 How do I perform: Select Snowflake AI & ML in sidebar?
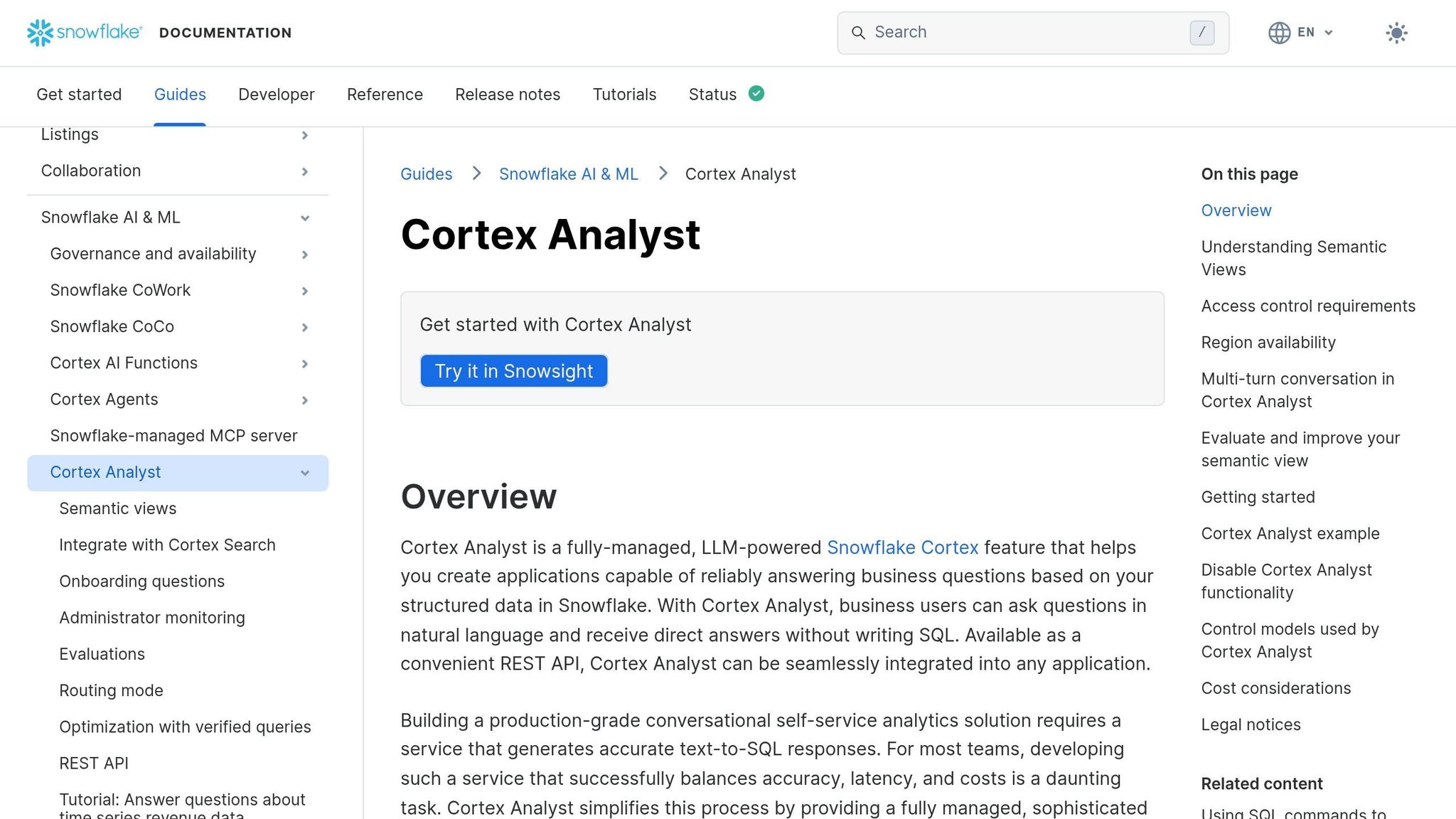click(110, 218)
